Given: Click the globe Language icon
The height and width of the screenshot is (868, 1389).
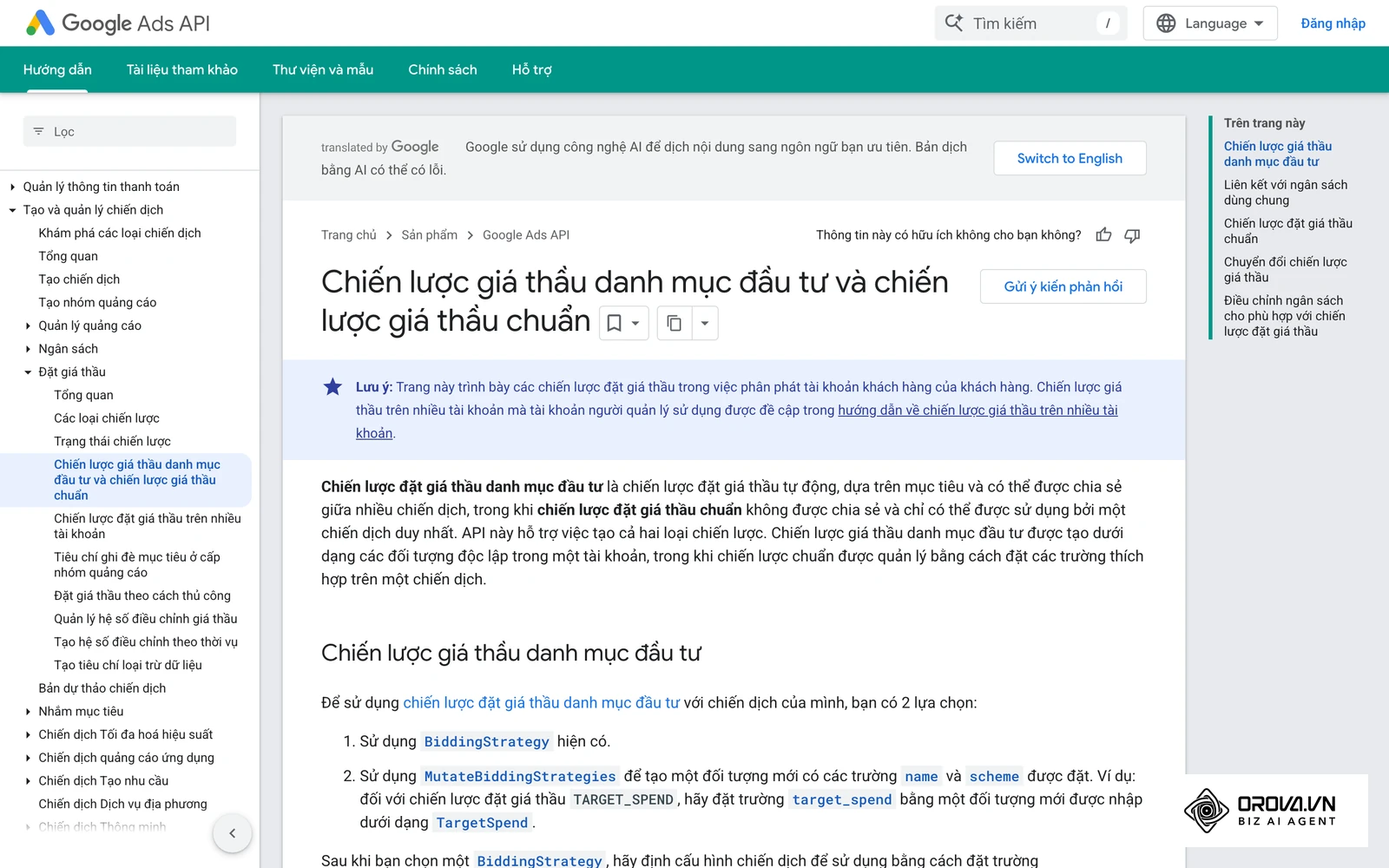Looking at the screenshot, I should pyautogui.click(x=1166, y=23).
